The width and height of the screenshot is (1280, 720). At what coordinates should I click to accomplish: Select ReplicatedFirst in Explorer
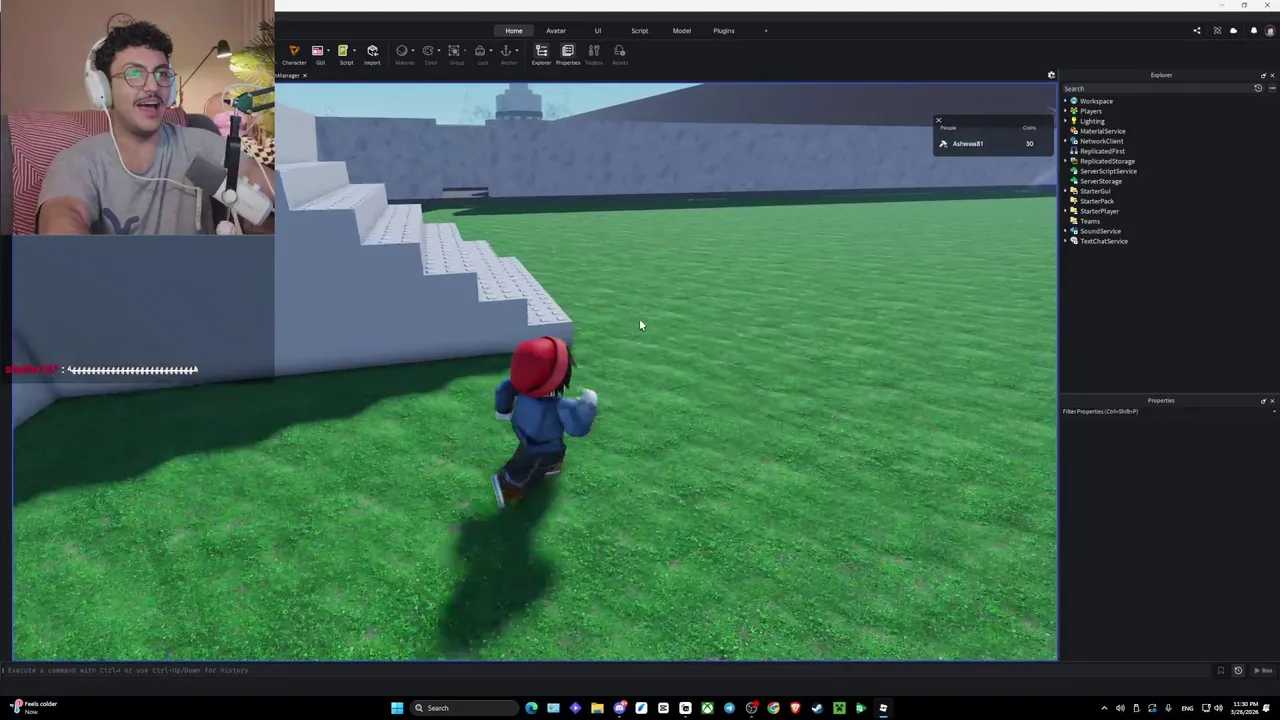click(1102, 151)
